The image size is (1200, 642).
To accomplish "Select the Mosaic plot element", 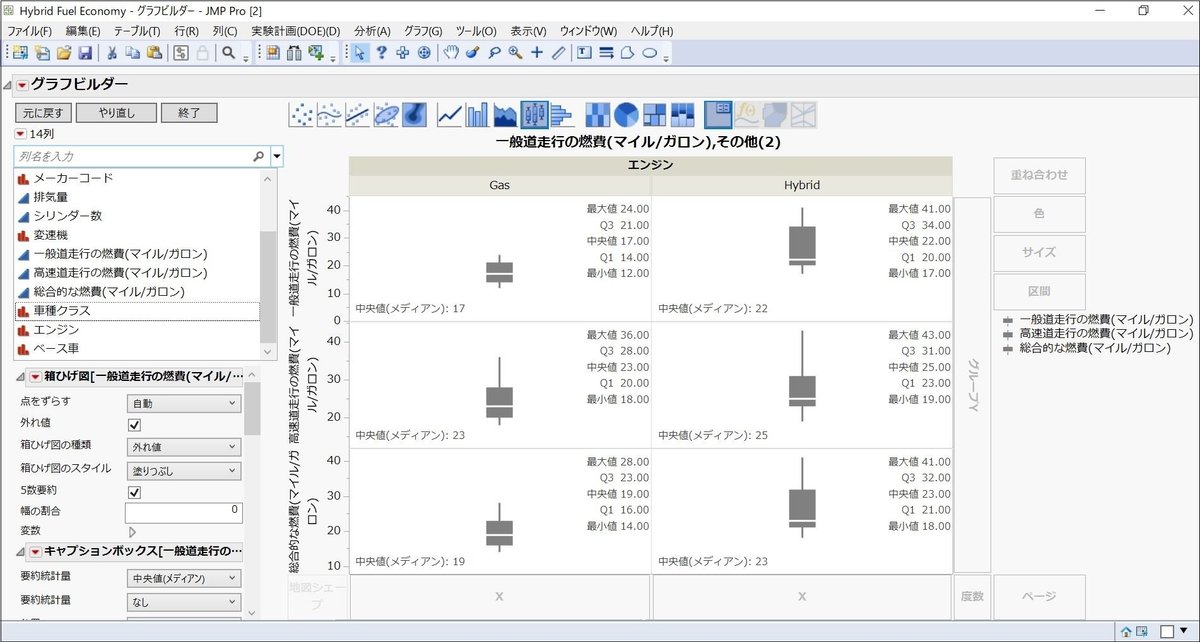I will pyautogui.click(x=681, y=113).
